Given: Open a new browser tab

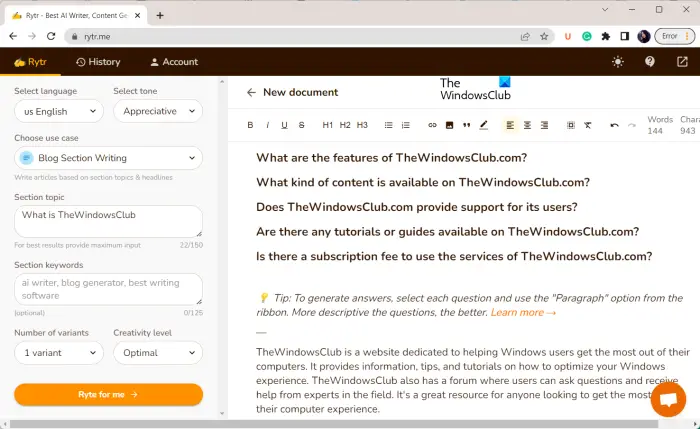Looking at the screenshot, I should click(160, 16).
